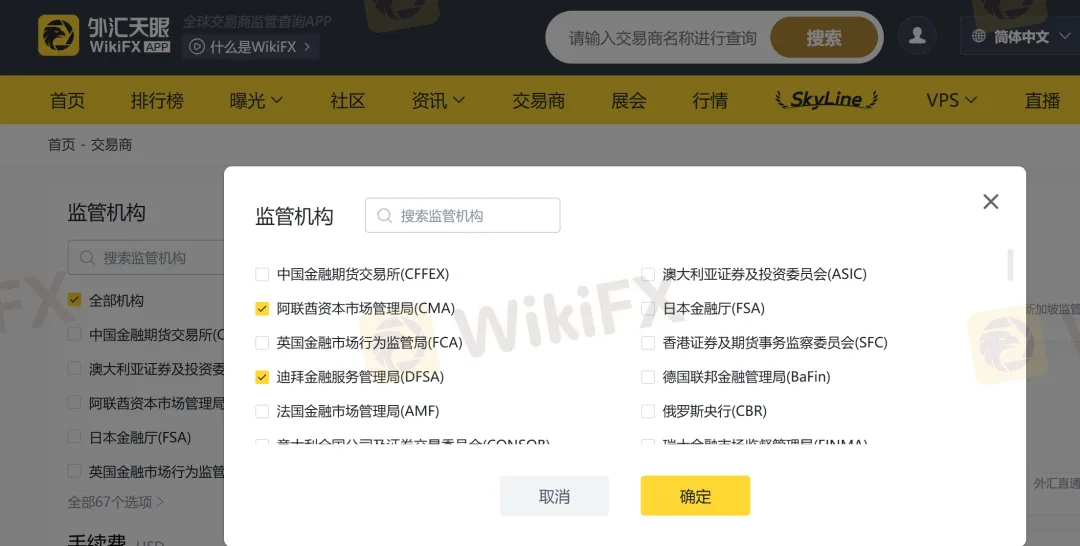The image size is (1080, 546).
Task: Open the SkyLine laurel logo link
Action: [826, 101]
